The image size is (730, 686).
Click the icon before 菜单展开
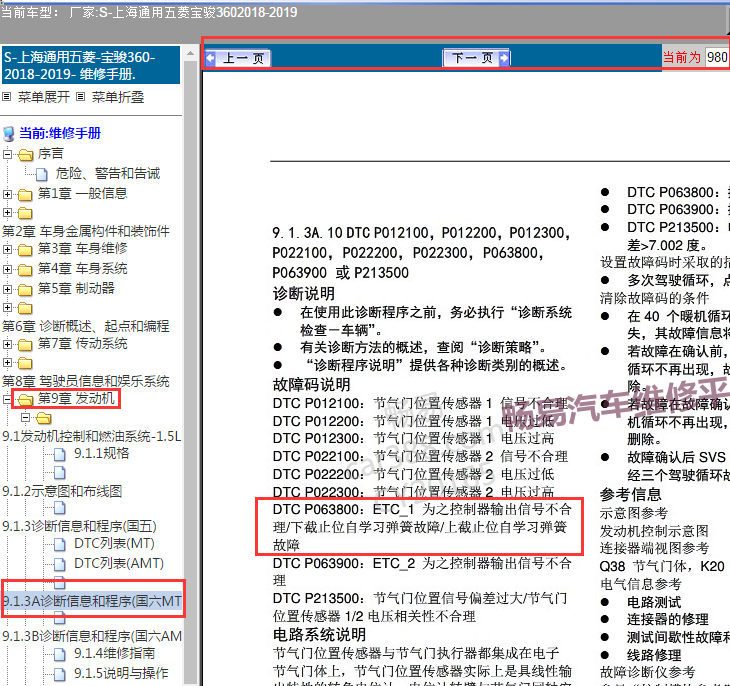click(7, 97)
